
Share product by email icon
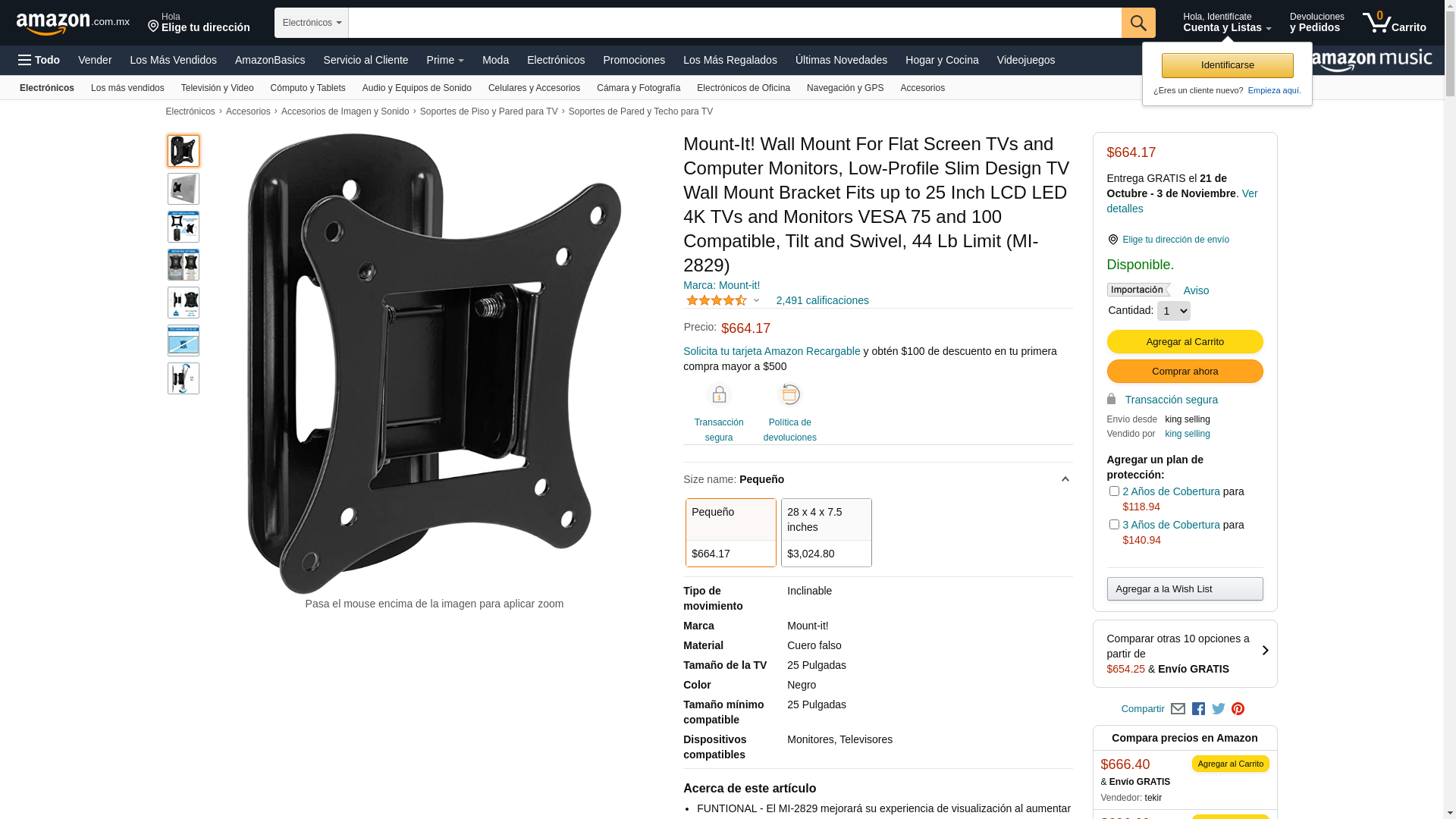[1178, 709]
